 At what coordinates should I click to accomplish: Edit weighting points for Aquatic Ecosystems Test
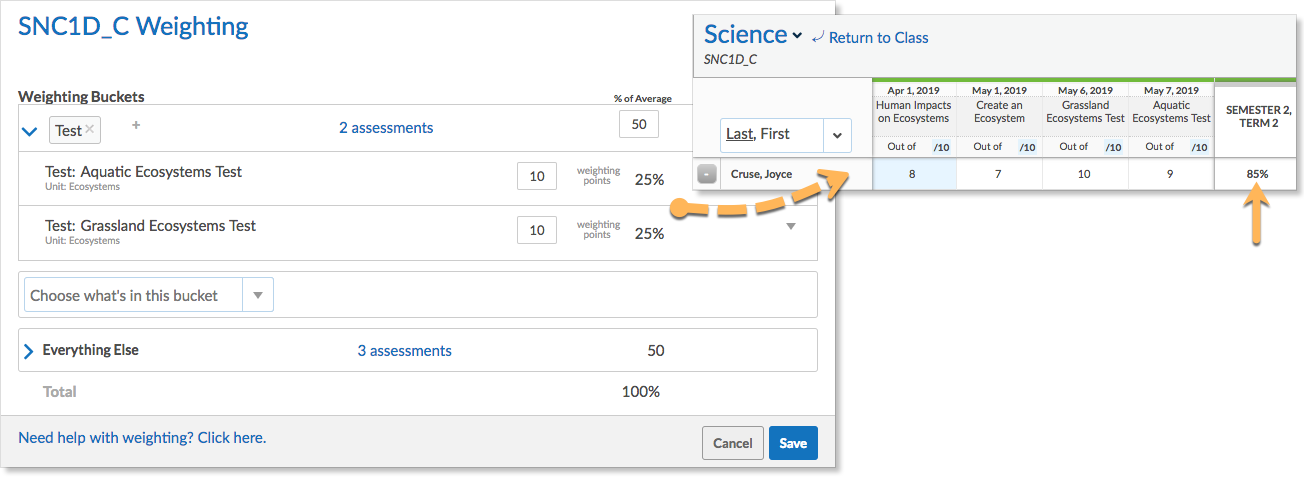point(537,176)
